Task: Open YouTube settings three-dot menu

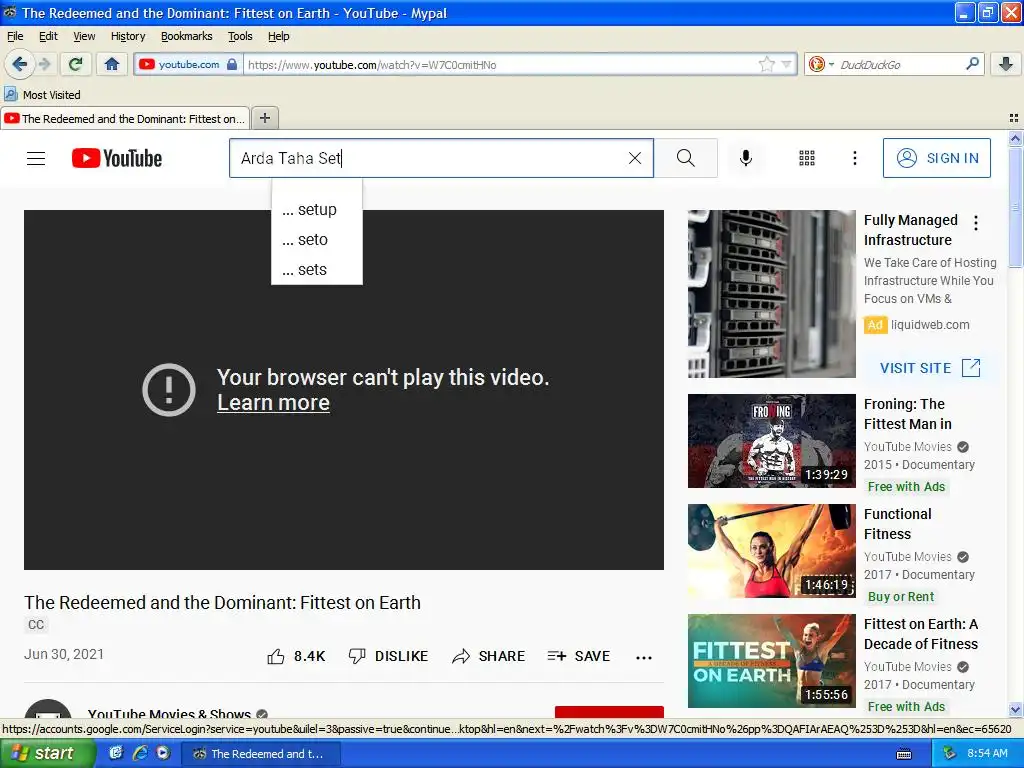Action: [x=854, y=158]
